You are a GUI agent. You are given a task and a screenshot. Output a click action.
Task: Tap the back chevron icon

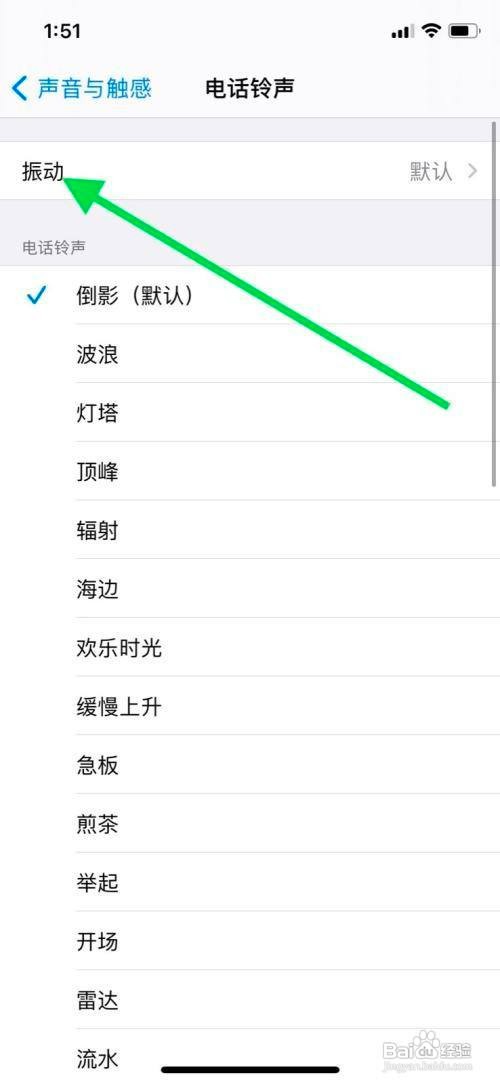tap(19, 88)
